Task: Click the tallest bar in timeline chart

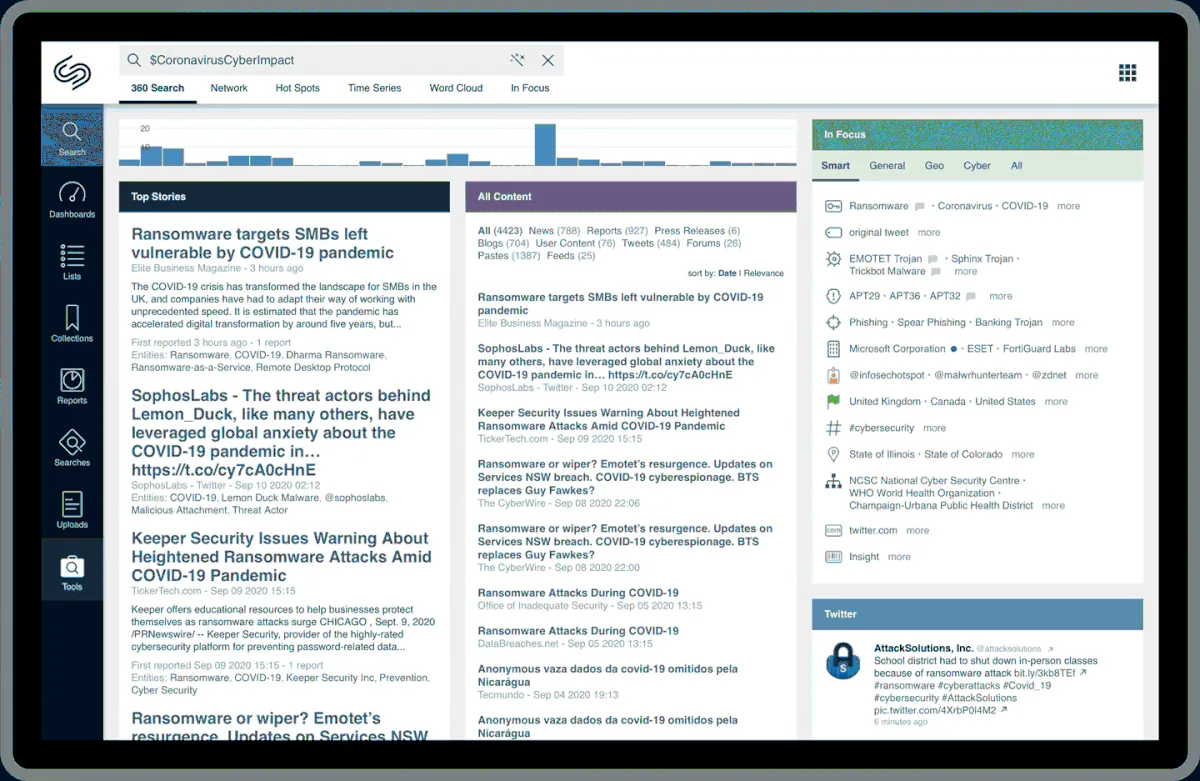Action: pyautogui.click(x=545, y=144)
